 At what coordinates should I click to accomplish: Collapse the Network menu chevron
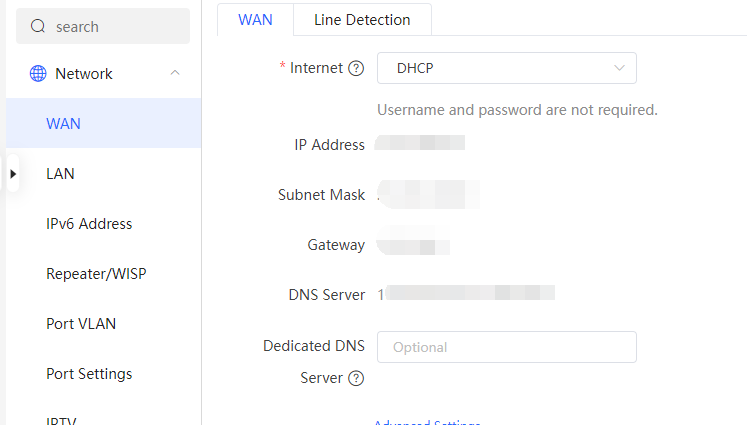coord(175,73)
